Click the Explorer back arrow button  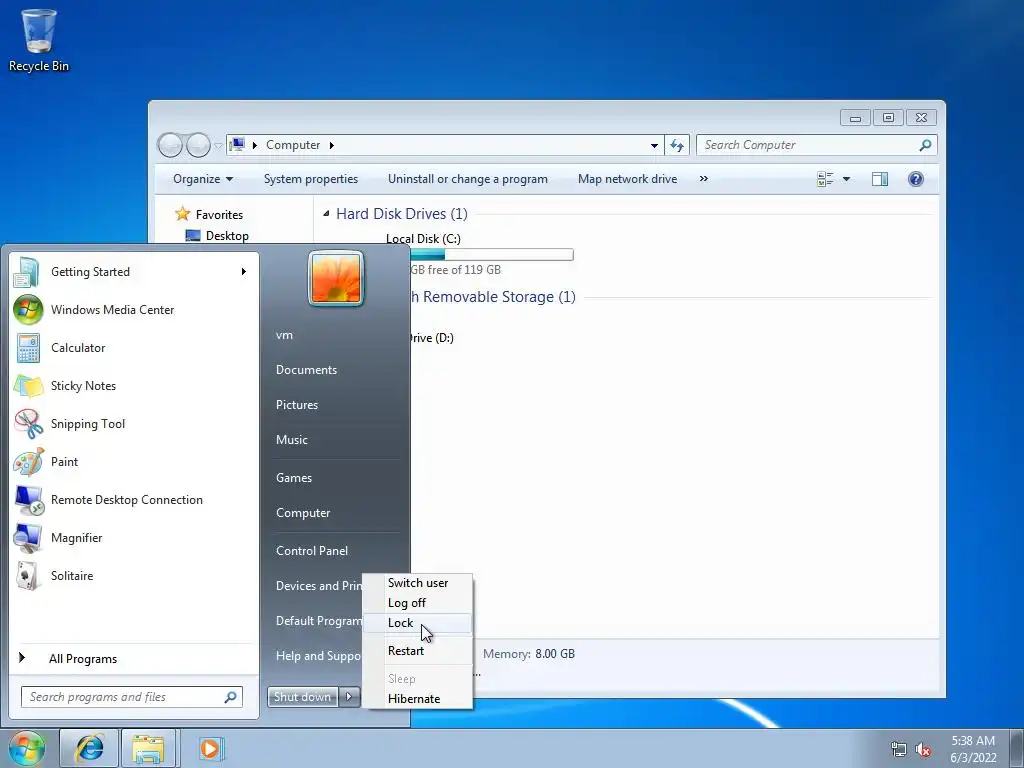170,145
